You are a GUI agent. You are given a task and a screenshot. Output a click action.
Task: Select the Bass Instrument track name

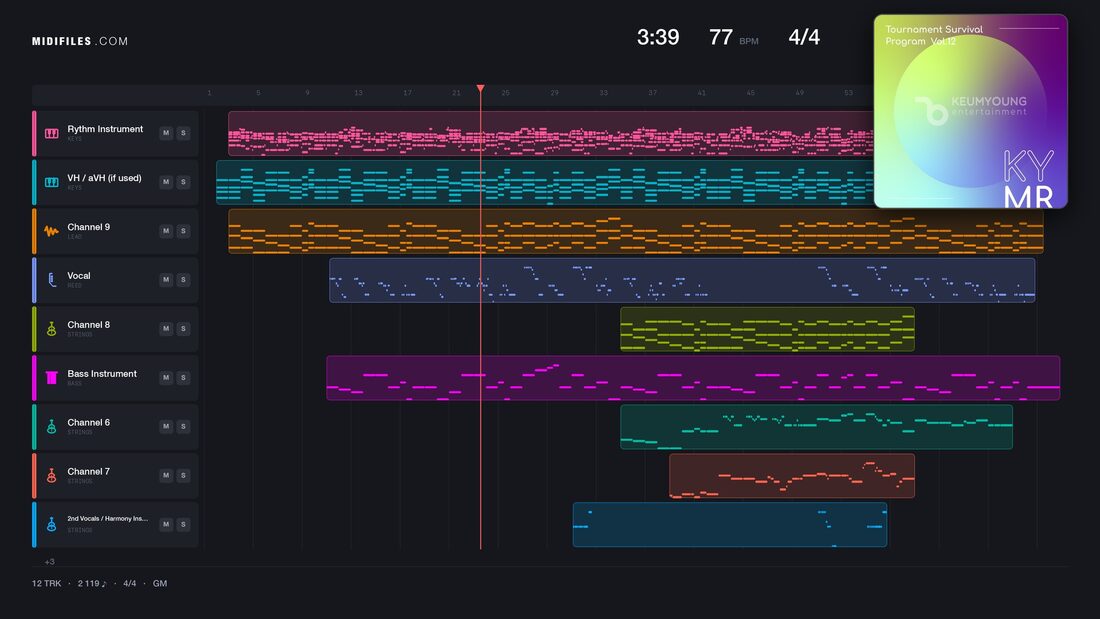tap(102, 374)
